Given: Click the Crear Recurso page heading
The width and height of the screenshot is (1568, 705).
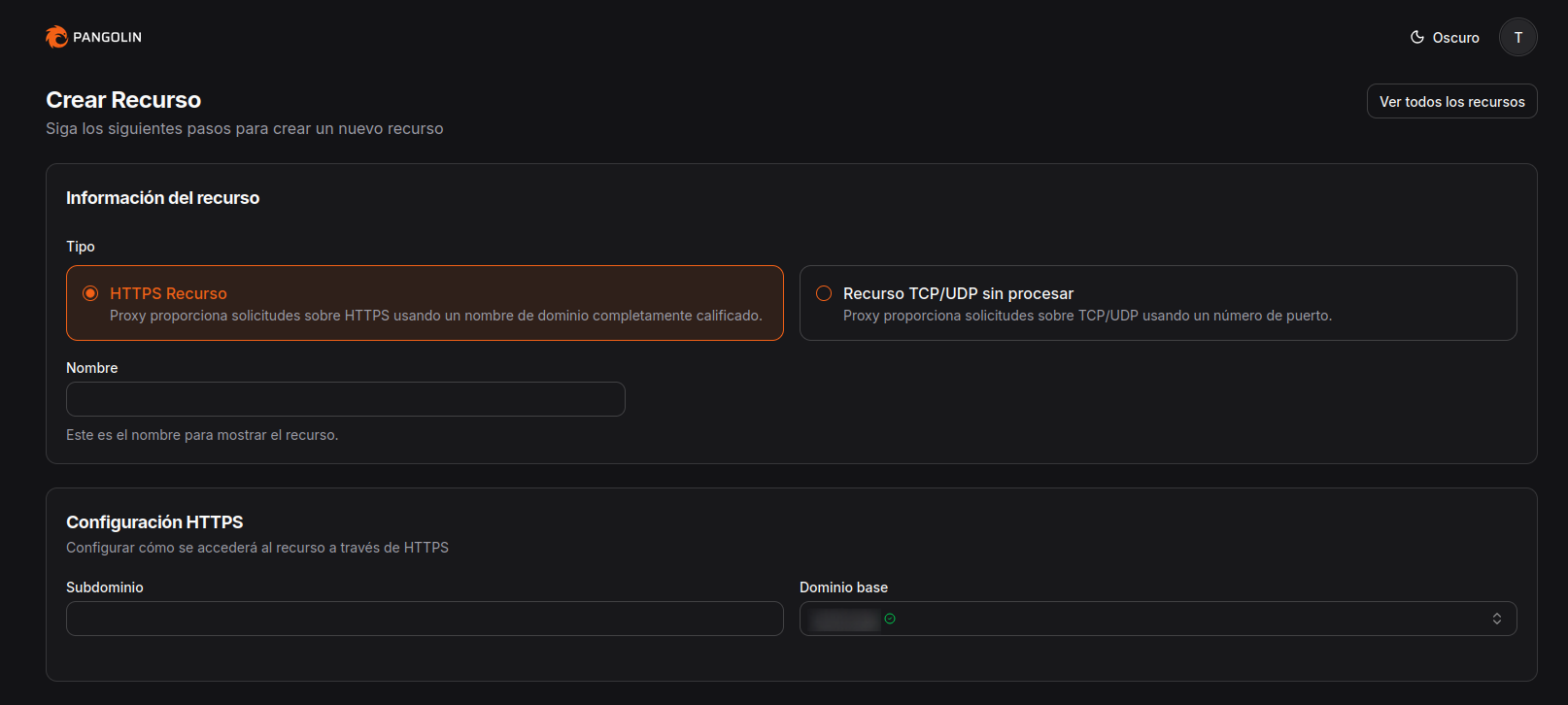Looking at the screenshot, I should pos(123,100).
